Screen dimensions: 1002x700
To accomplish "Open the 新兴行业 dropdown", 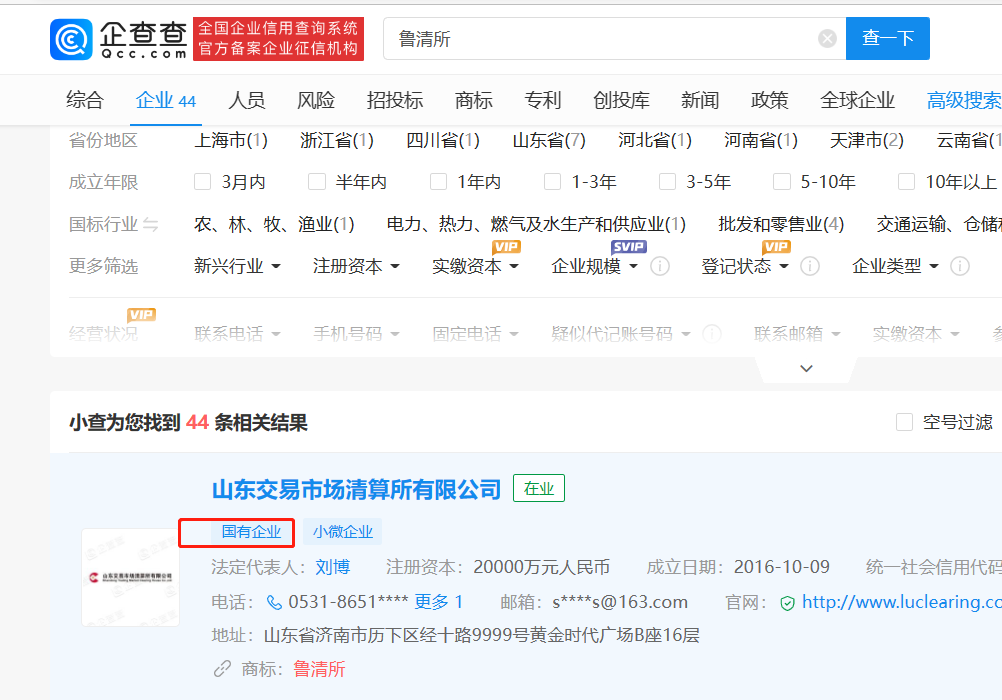I will (x=237, y=267).
